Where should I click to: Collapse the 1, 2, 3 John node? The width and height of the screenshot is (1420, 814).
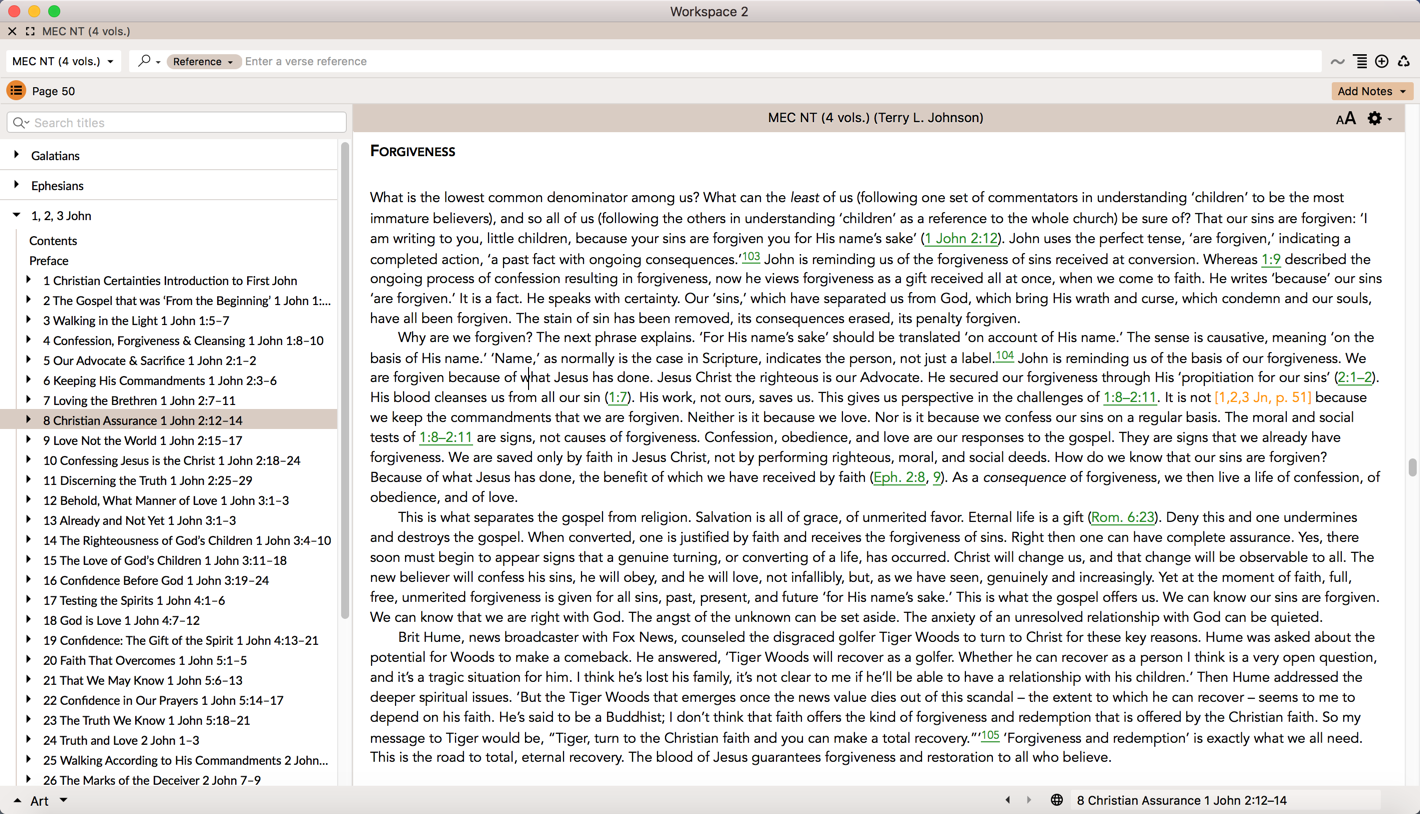(x=16, y=215)
